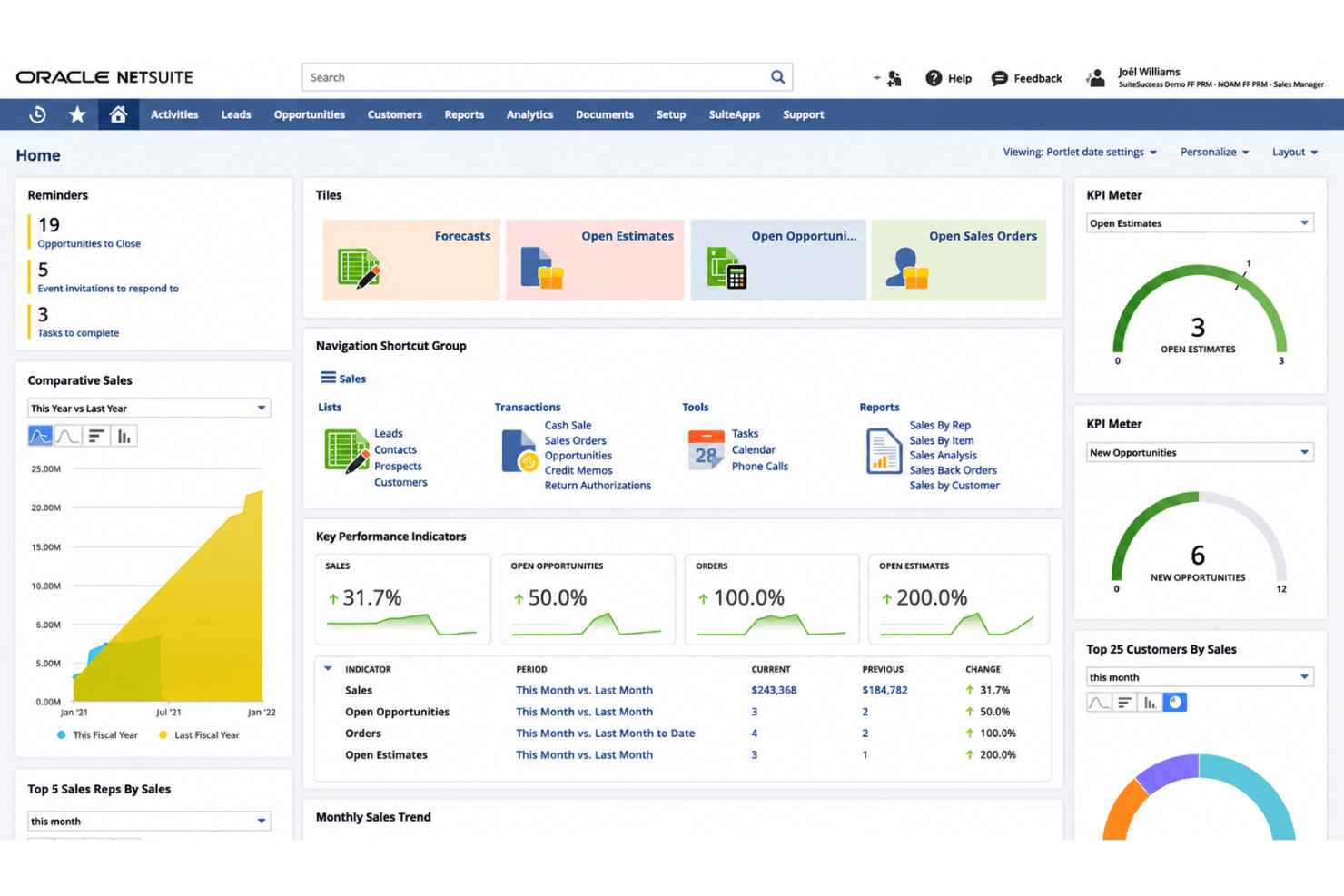Open Event invitations to respond to

[108, 288]
